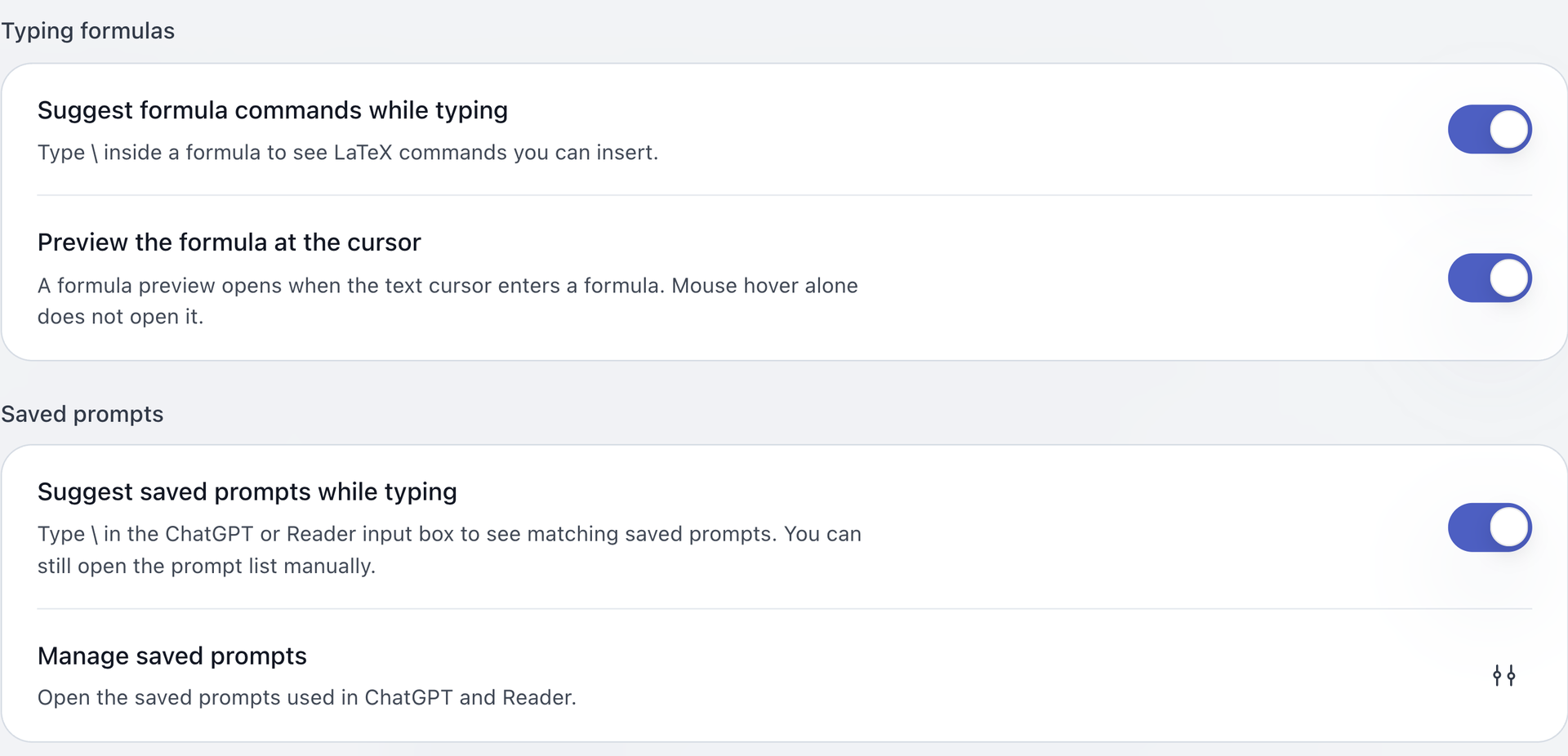Click does not open it text line
1568x756 pixels.
120,317
